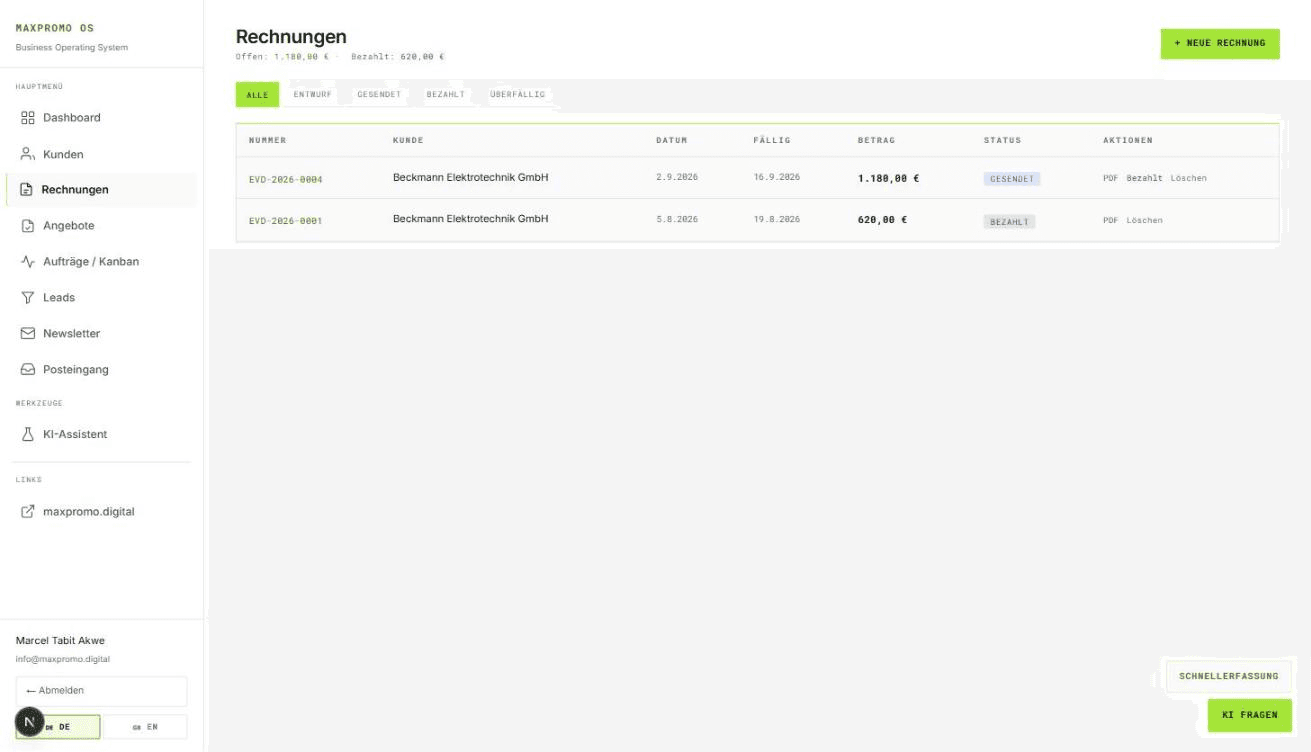Create a new invoice with + NEUE RECHNUNG
Image resolution: width=1311 pixels, height=752 pixels.
pyautogui.click(x=1220, y=43)
